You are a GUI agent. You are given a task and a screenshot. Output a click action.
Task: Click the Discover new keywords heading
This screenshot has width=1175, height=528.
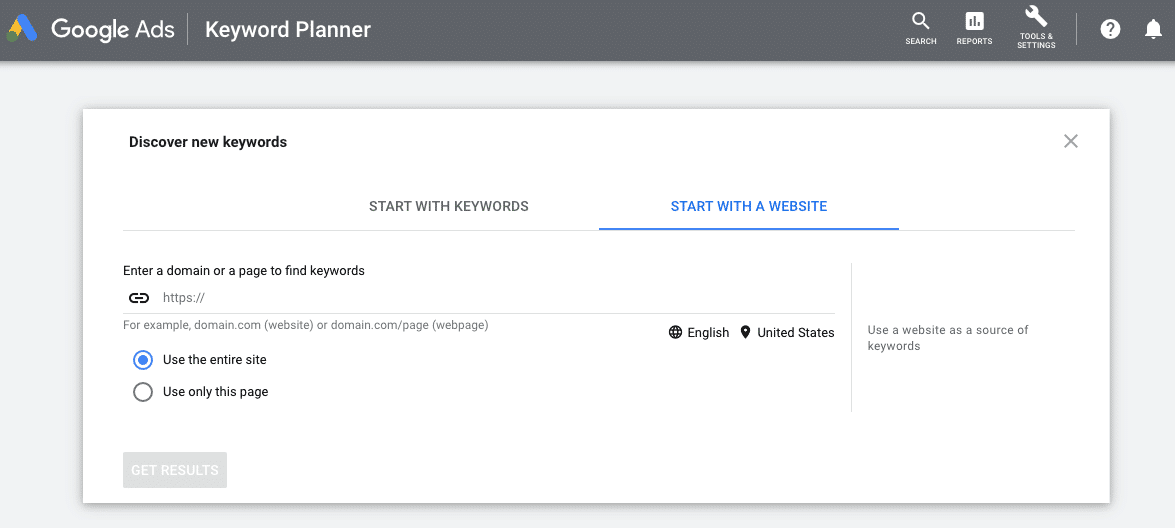coord(208,142)
